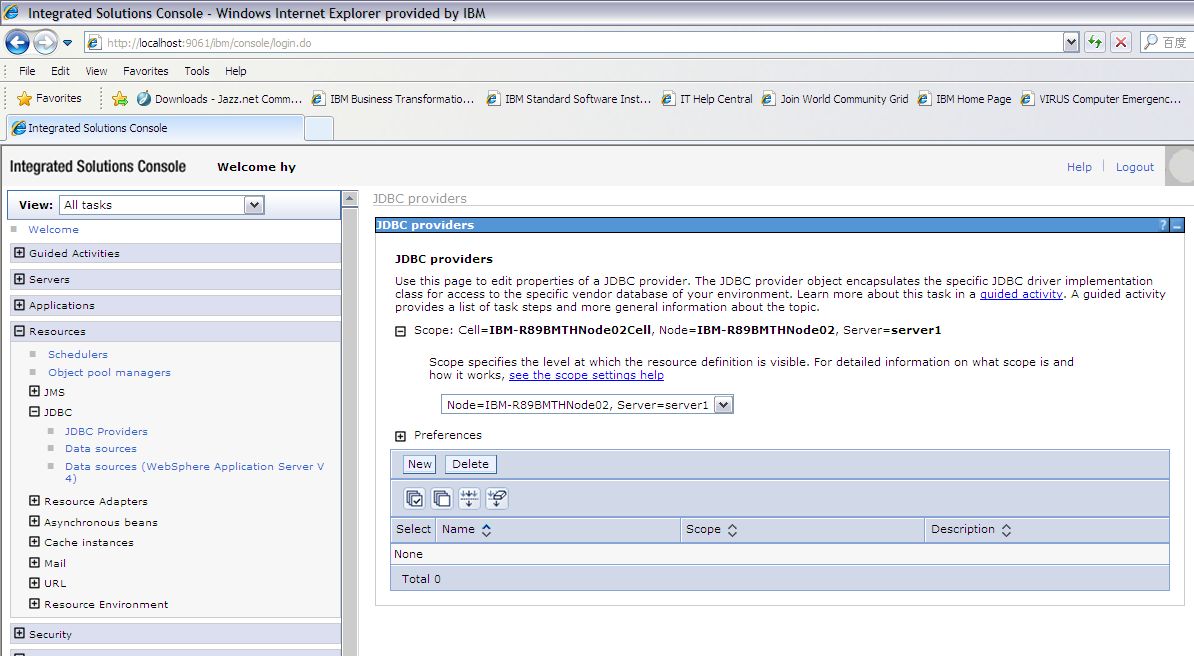Screen dimensions: 1194x656
Task: Click the address bar URL field
Action: click(x=573, y=43)
